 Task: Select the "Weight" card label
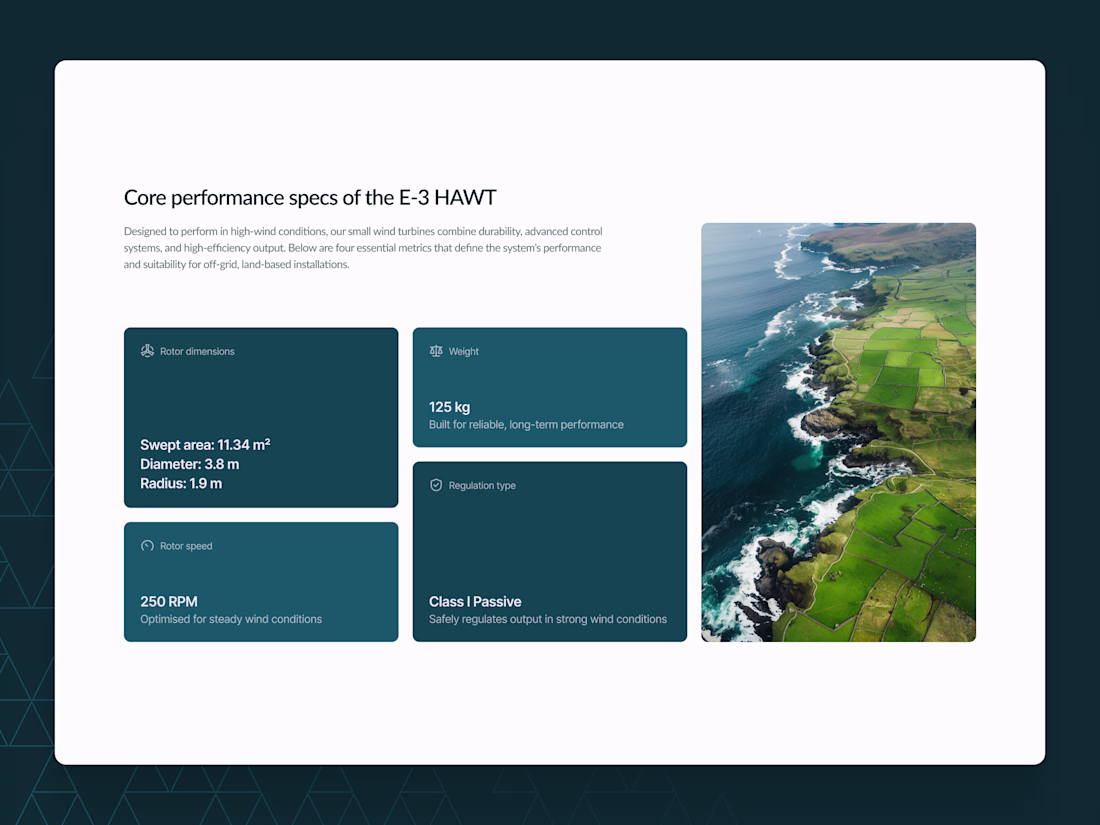tap(464, 351)
